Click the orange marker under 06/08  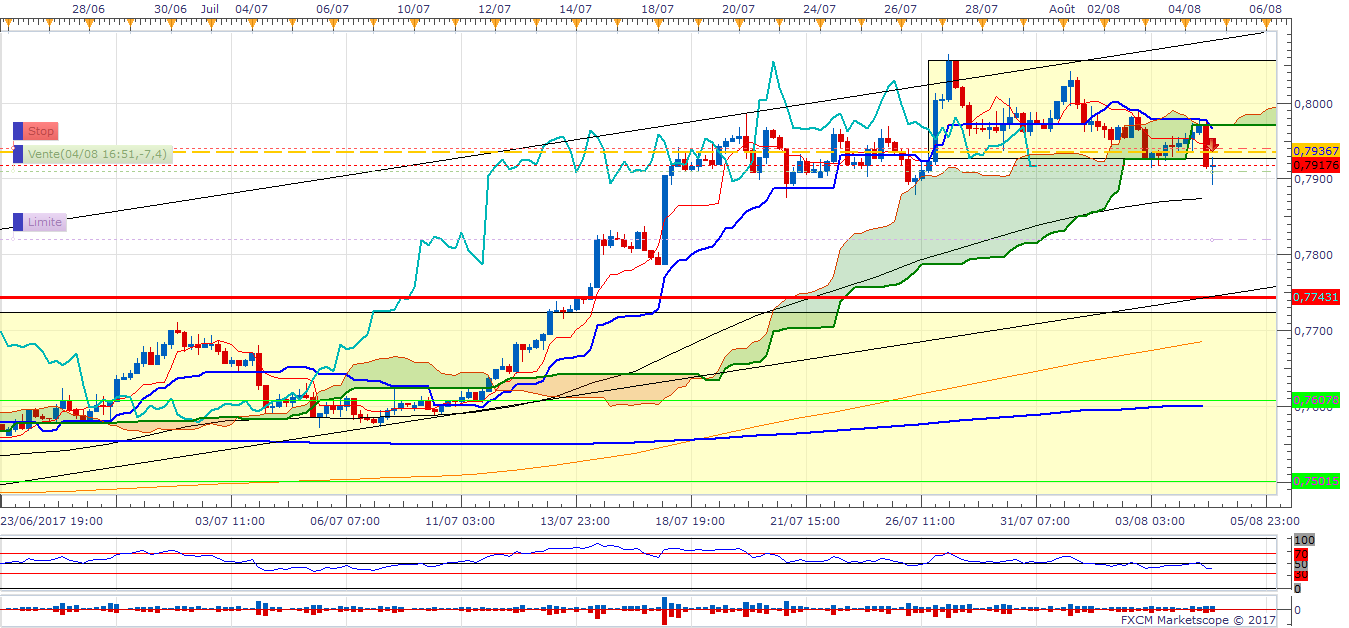click(1266, 25)
